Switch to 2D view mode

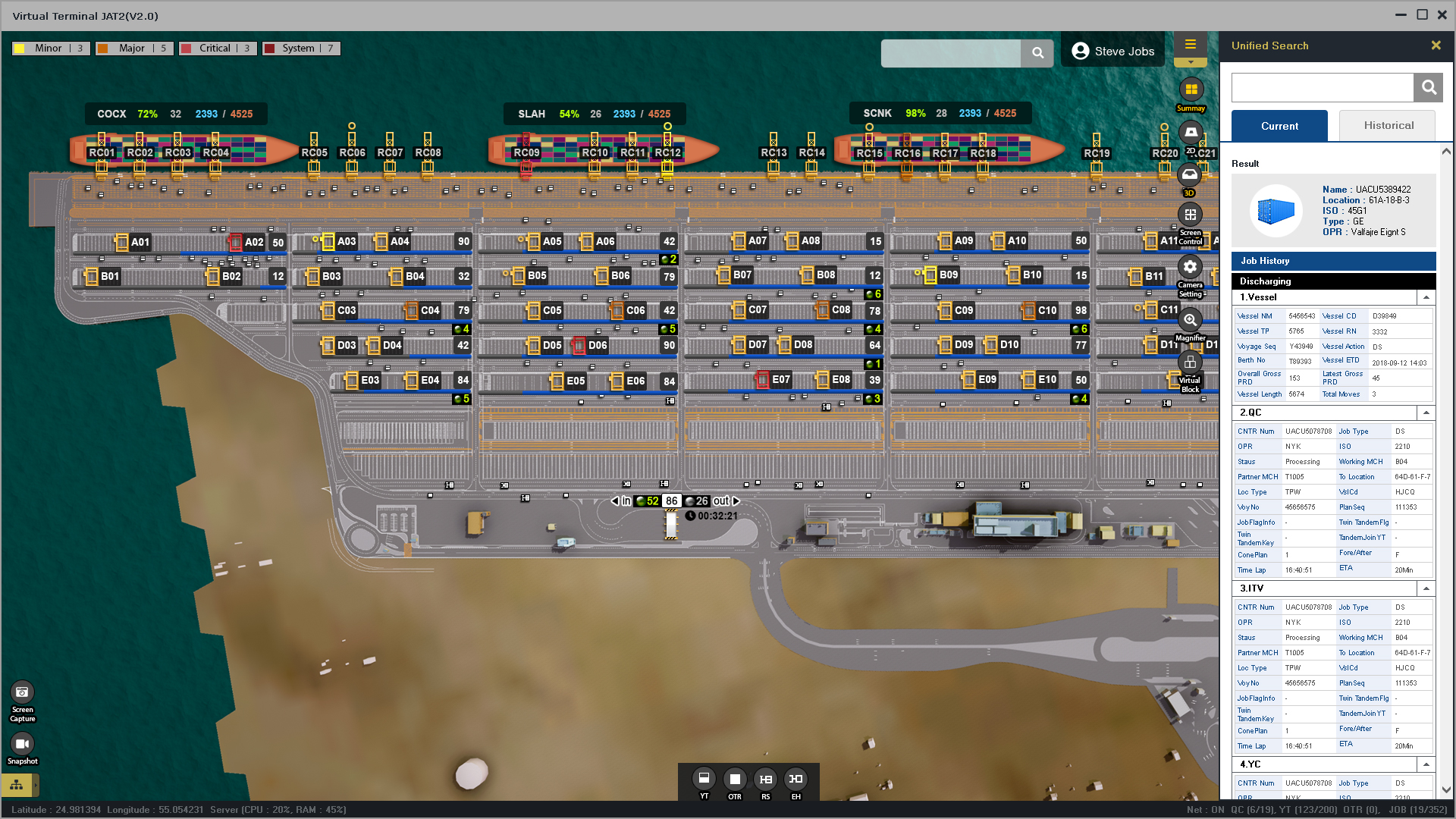tap(1191, 133)
